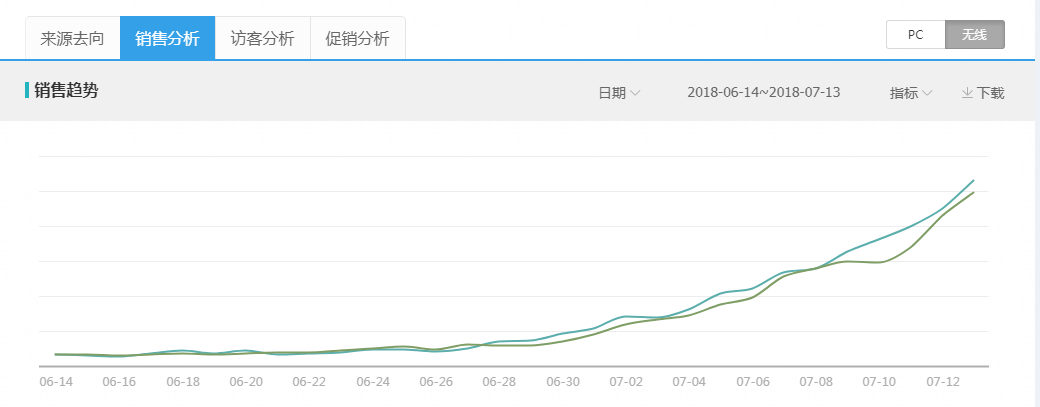Select the 无线 wireless toggle

(974, 34)
